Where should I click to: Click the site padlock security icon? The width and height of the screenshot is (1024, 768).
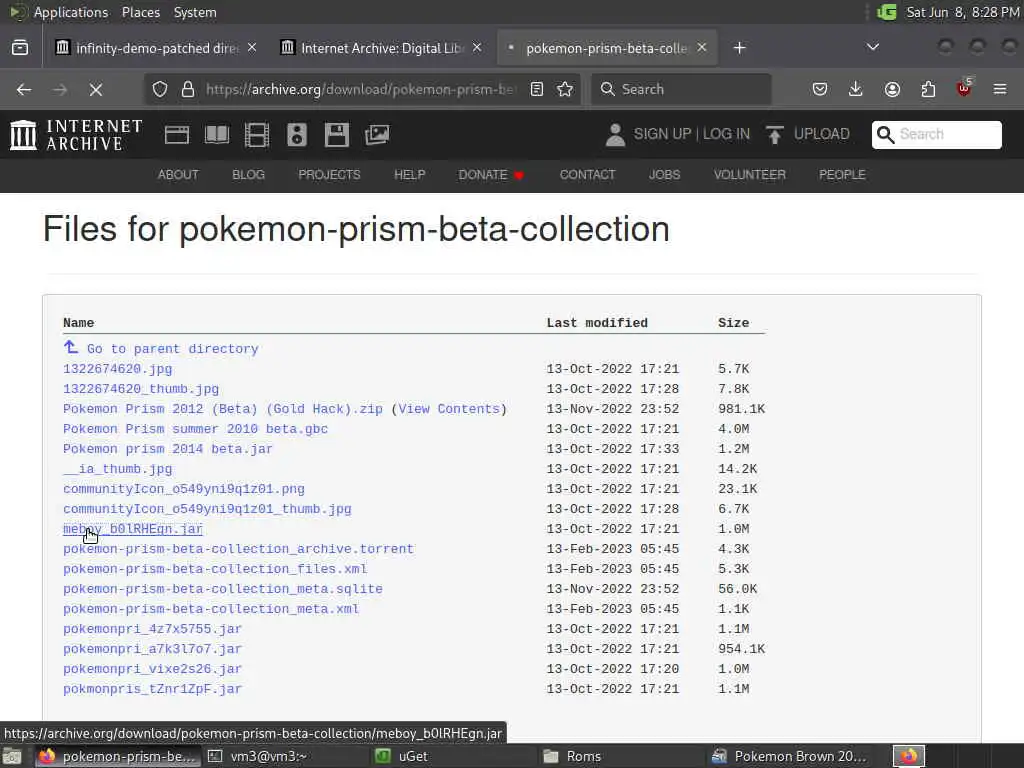[188, 89]
